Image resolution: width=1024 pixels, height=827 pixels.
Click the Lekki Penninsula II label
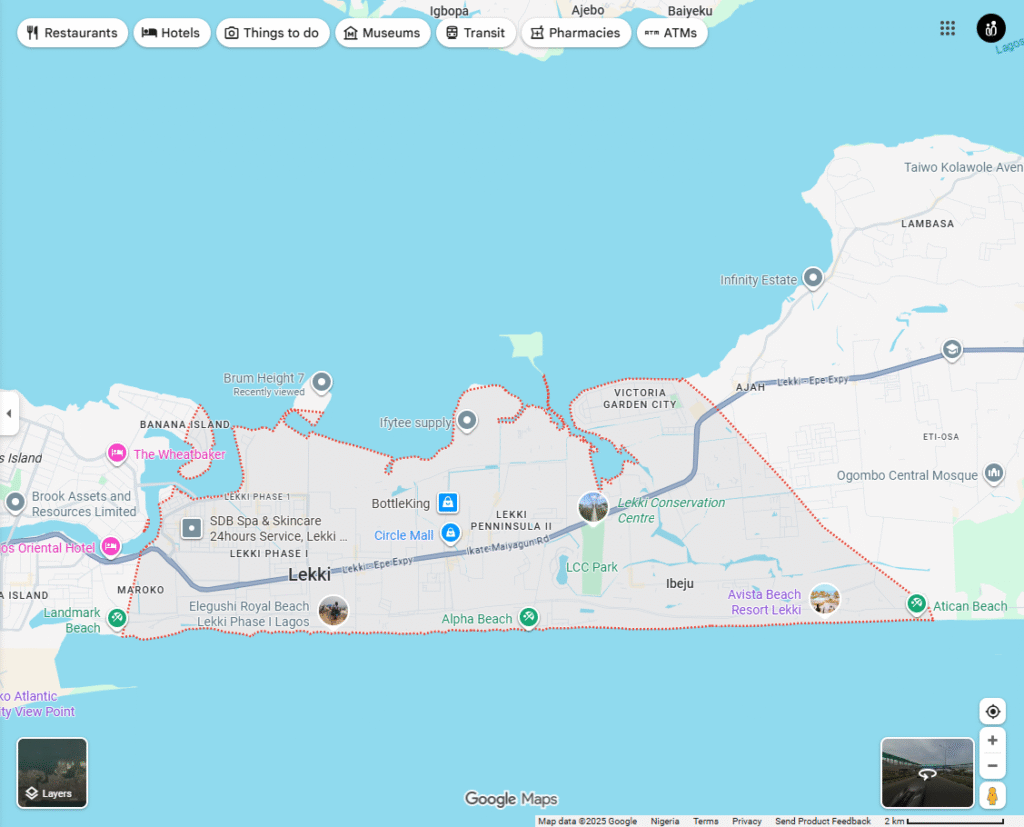[511, 520]
